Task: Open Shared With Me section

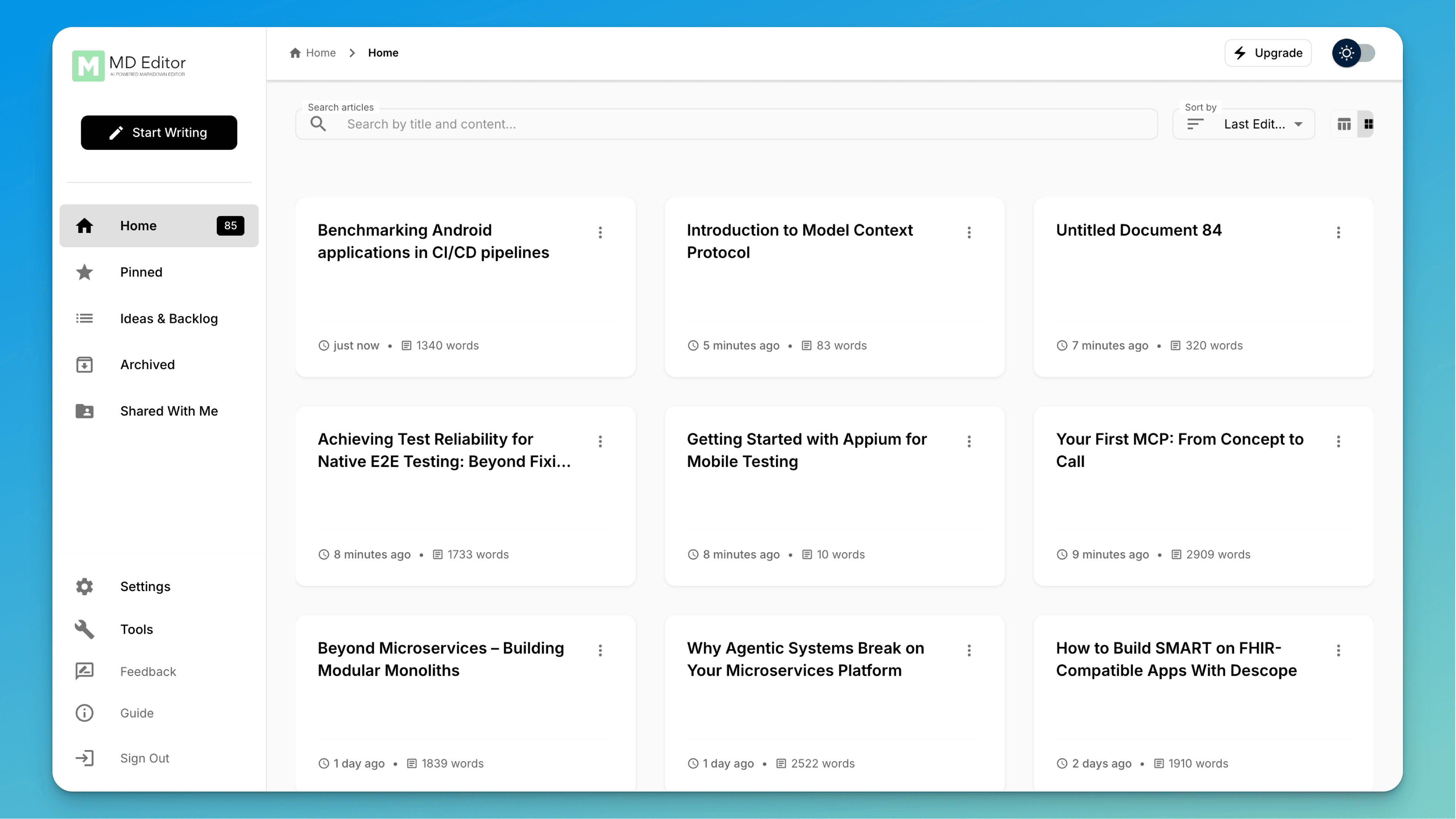Action: tap(168, 411)
